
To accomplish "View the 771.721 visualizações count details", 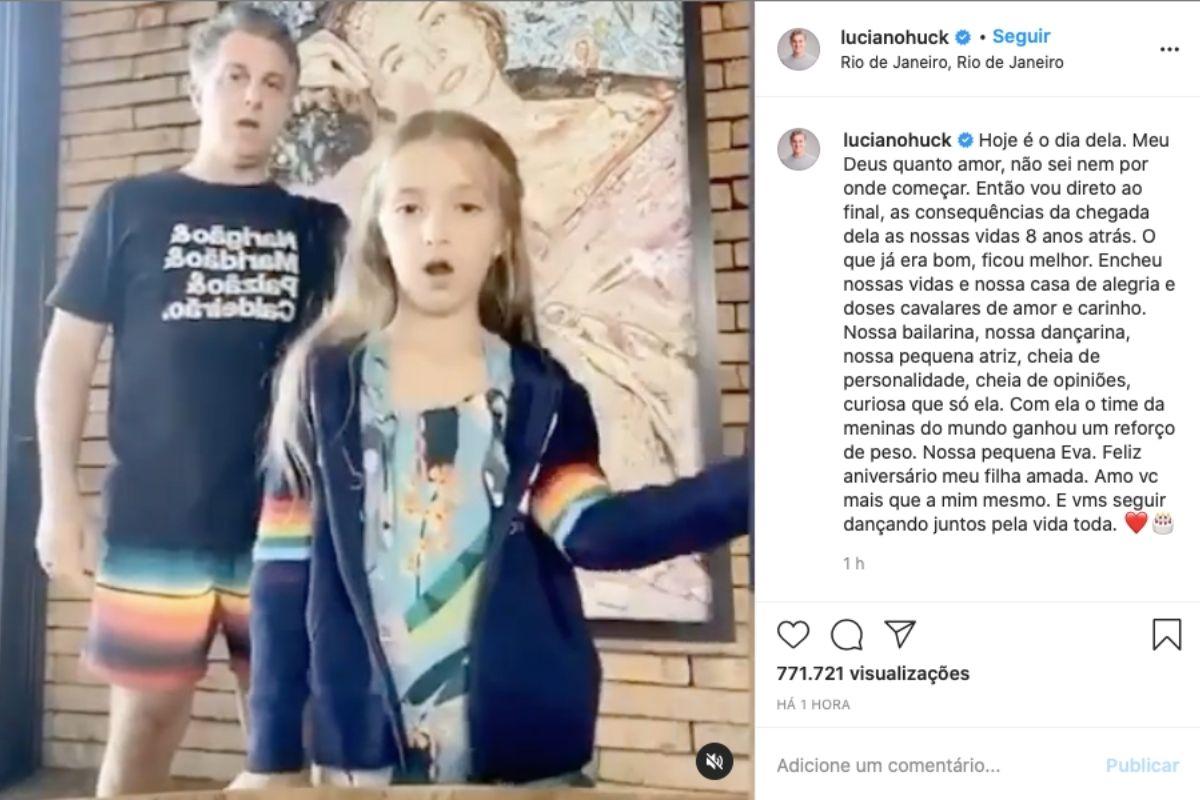I will tap(873, 674).
